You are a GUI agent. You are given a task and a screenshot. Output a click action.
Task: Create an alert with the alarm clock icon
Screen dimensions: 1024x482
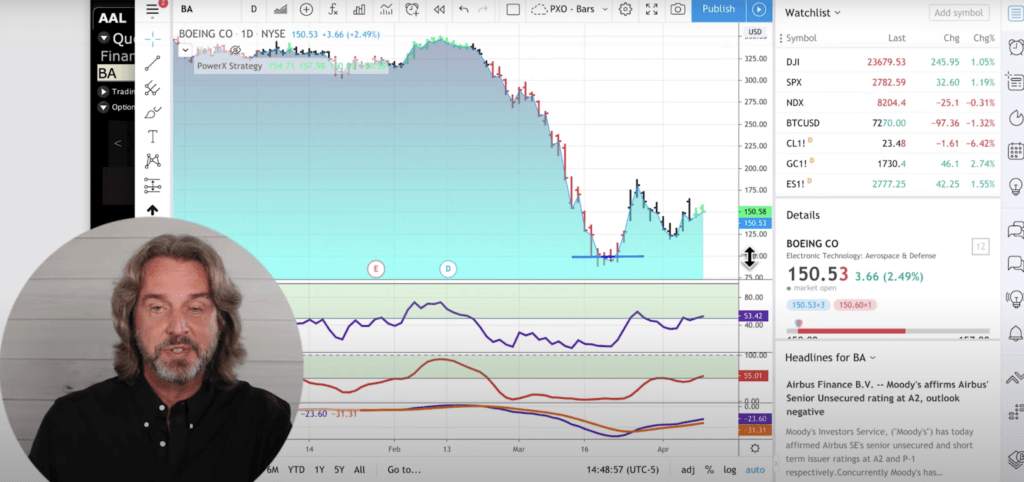[x=412, y=9]
